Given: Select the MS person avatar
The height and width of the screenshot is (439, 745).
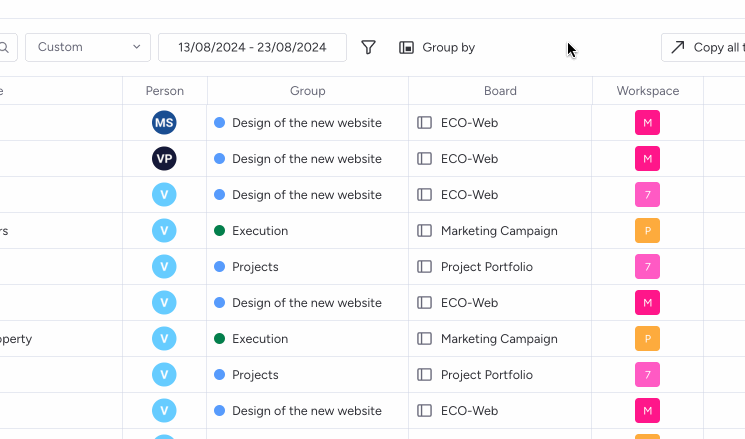Looking at the screenshot, I should [164, 123].
